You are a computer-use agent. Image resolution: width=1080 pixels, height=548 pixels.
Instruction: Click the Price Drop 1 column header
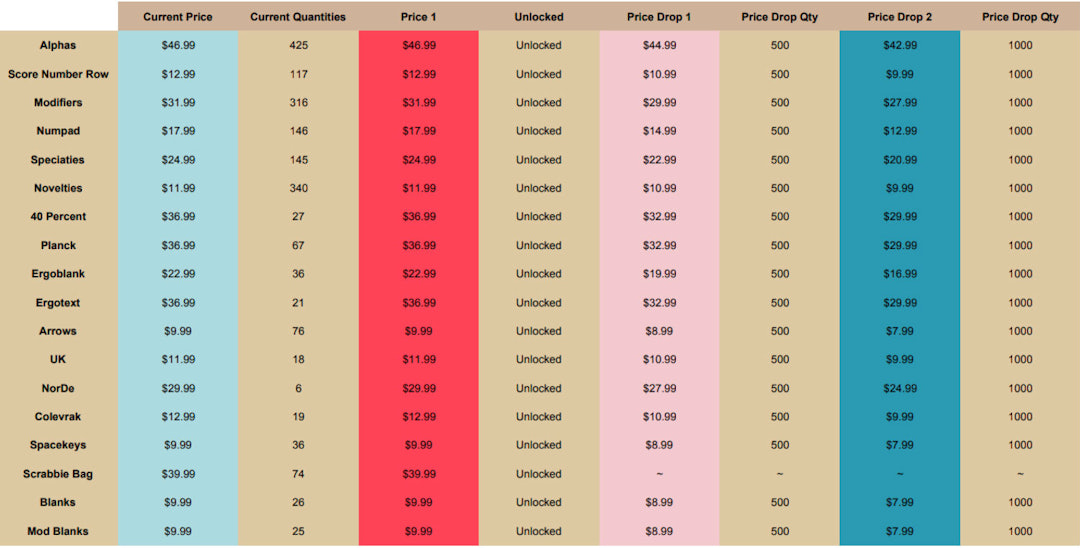pyautogui.click(x=659, y=17)
